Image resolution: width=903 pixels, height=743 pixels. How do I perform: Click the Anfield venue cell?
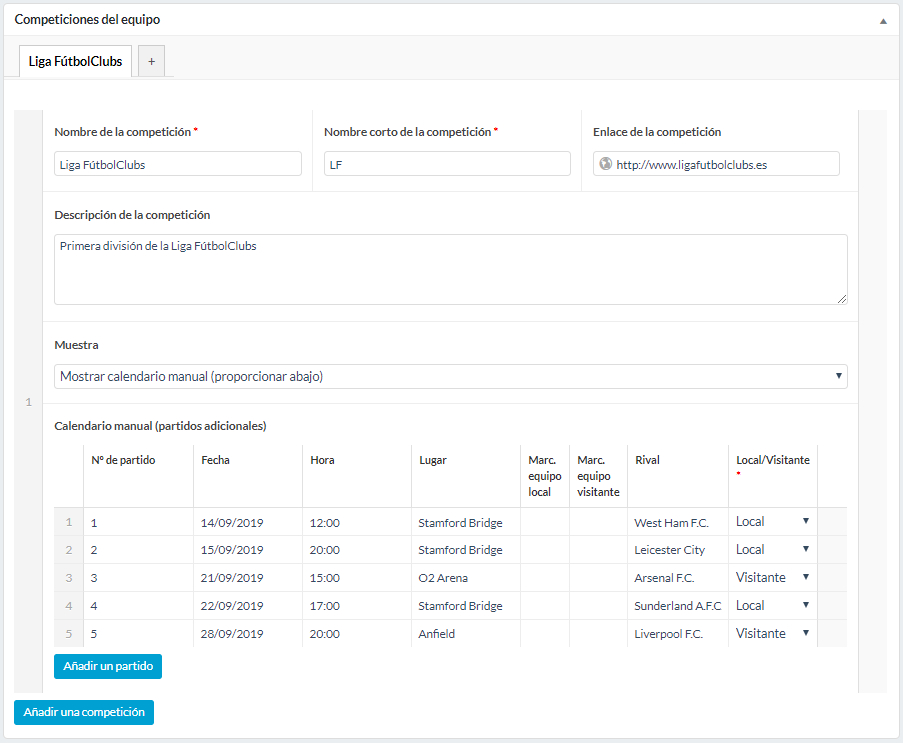[x=466, y=634]
